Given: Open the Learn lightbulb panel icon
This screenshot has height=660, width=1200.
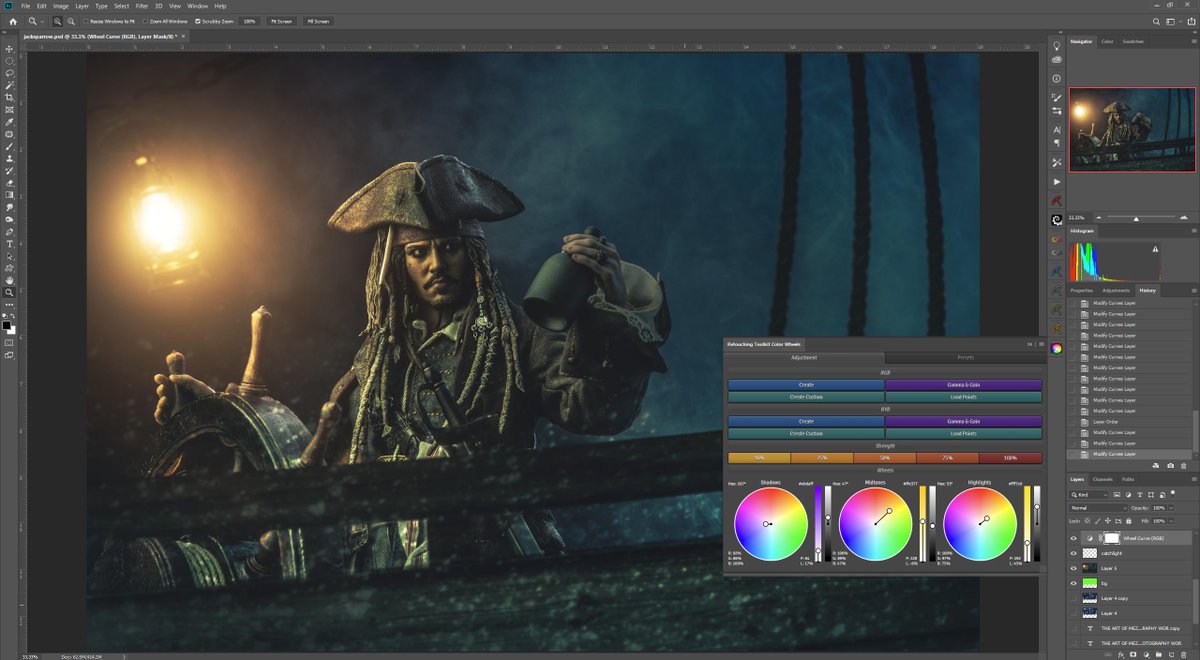Looking at the screenshot, I should click(1057, 45).
